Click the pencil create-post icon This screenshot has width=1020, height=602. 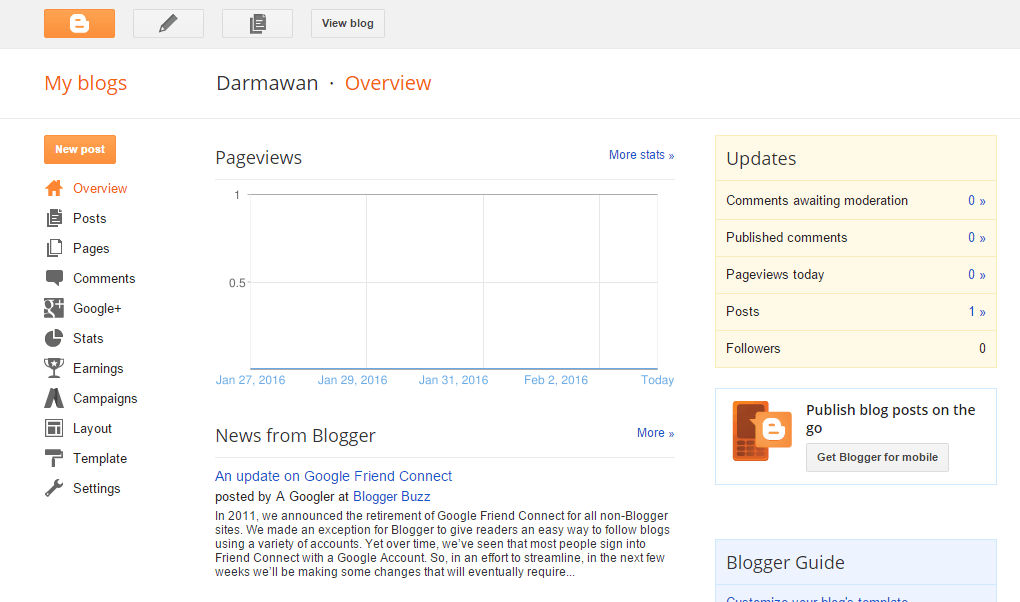[x=168, y=23]
